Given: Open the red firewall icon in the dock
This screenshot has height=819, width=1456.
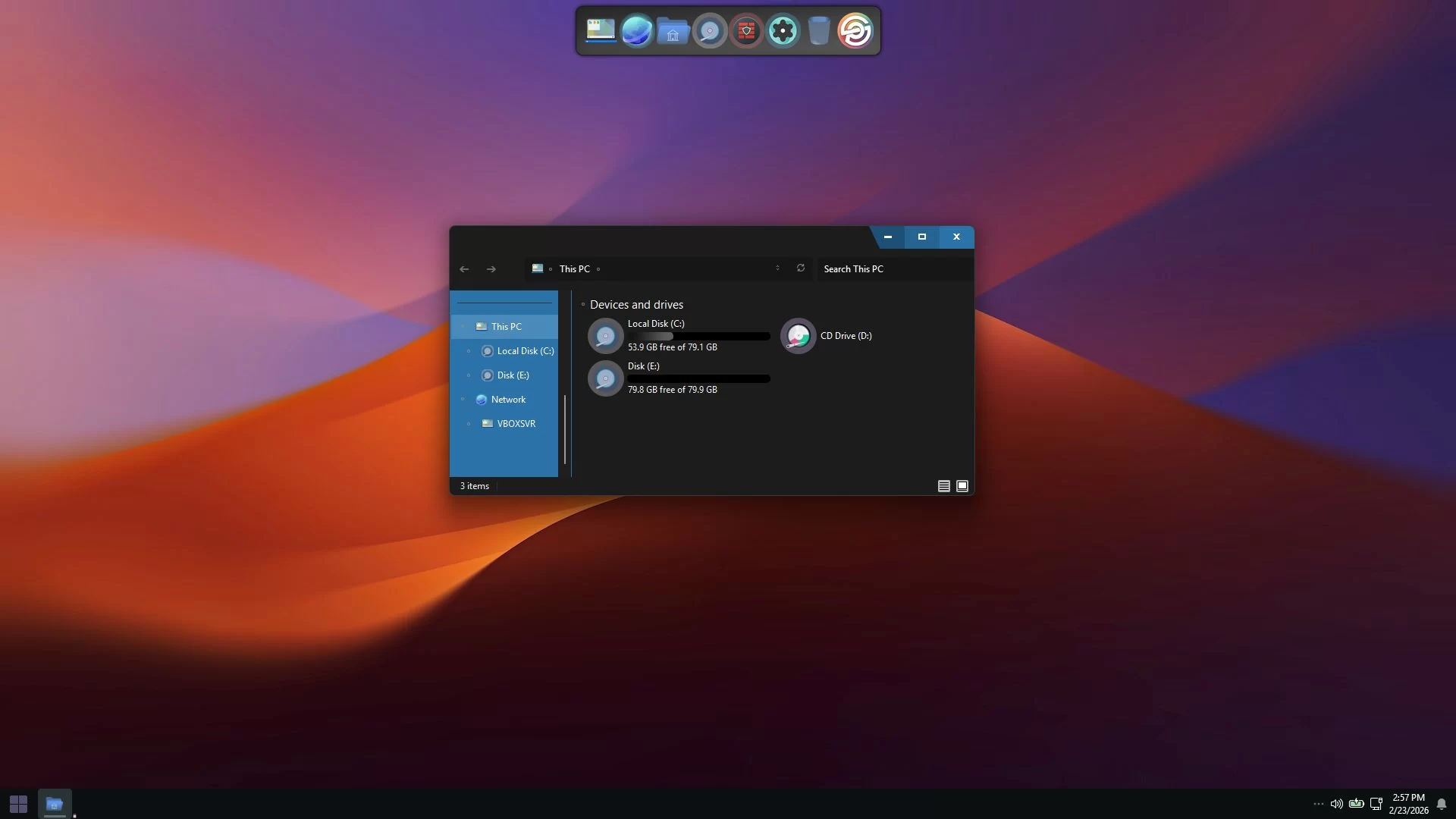Looking at the screenshot, I should (746, 31).
